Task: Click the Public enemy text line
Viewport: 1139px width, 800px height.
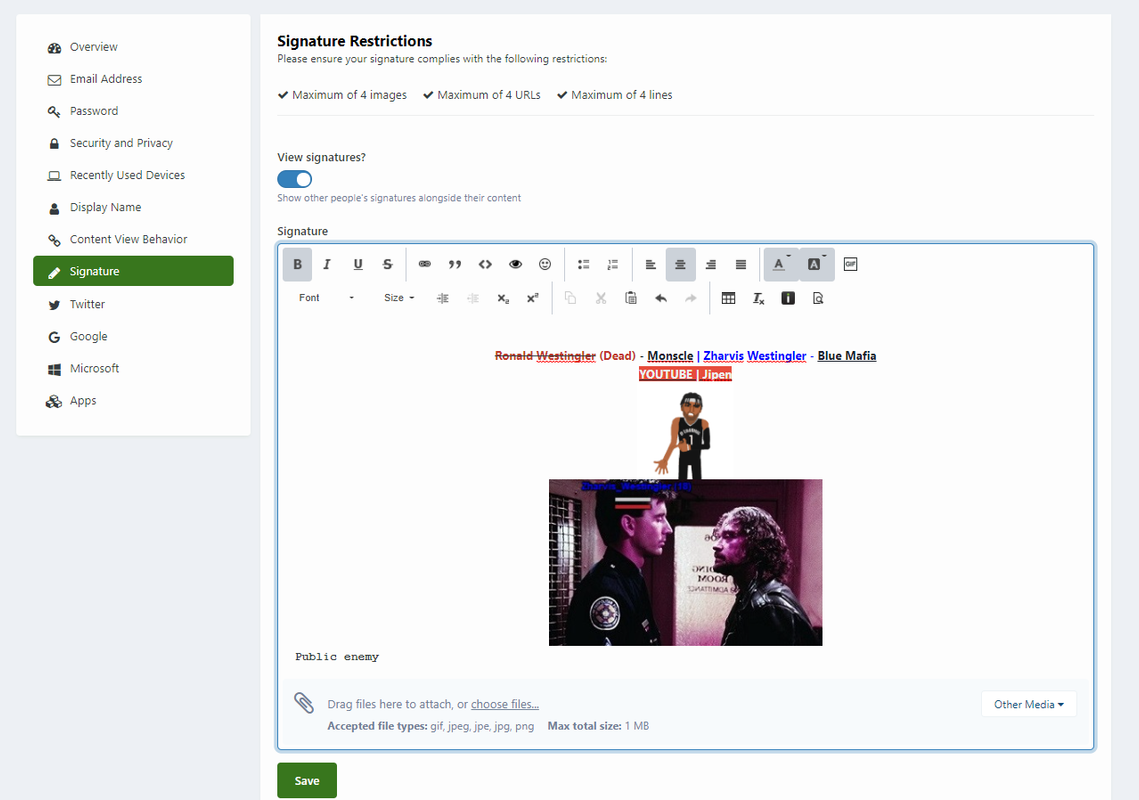Action: 337,657
